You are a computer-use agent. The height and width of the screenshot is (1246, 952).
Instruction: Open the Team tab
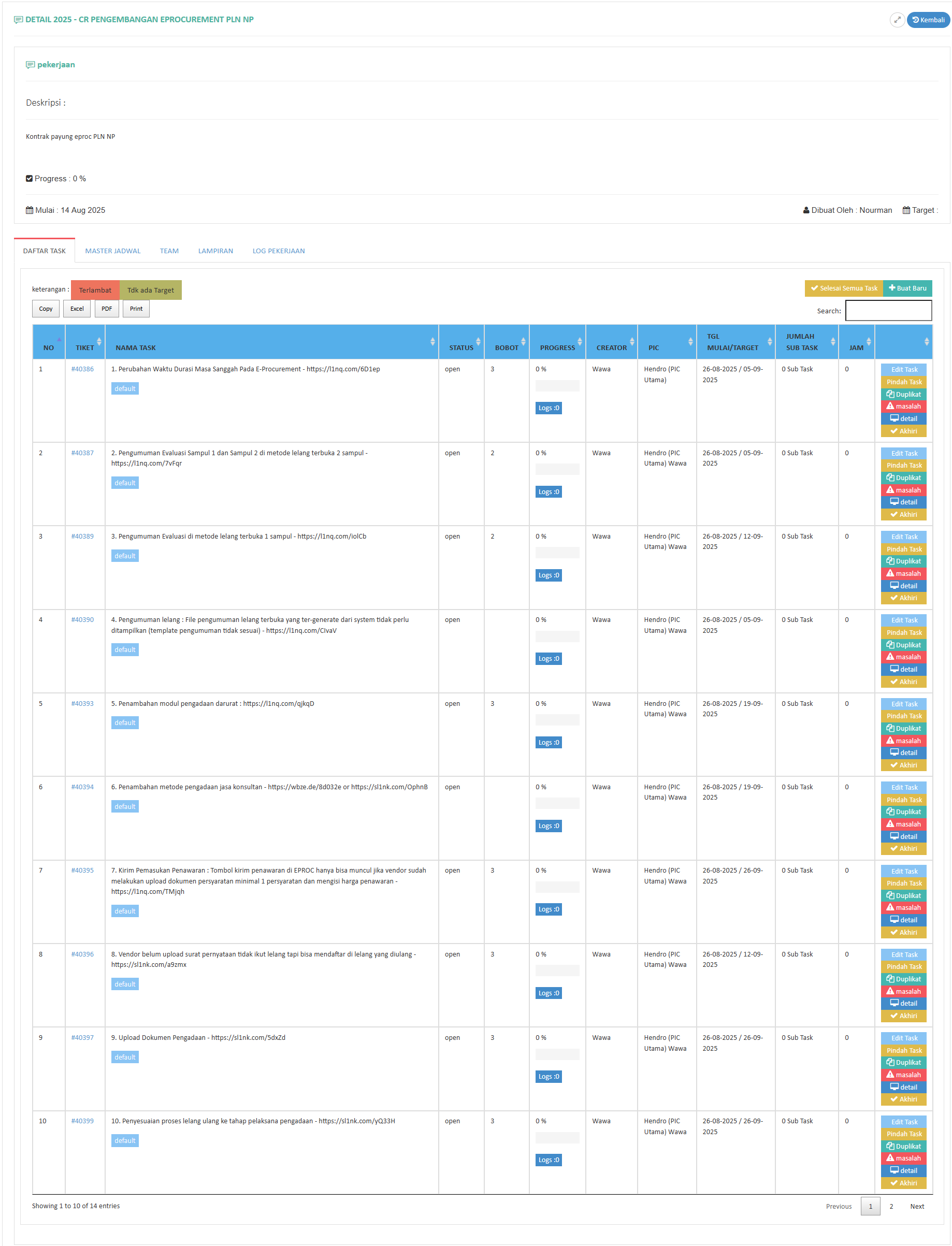click(x=169, y=251)
